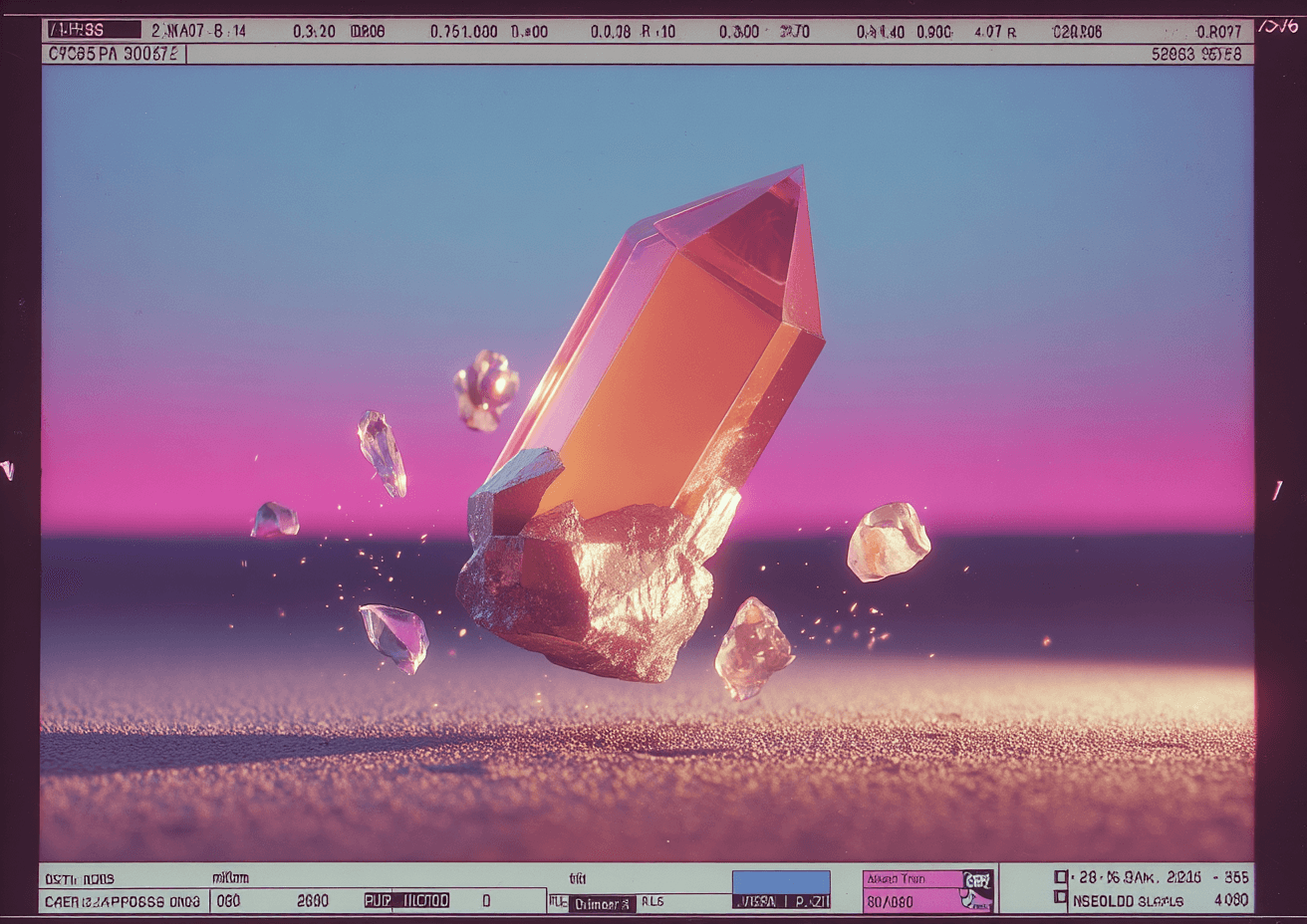Click the 2 MA07-8:14 entry in top bar
The image size is (1307, 924).
pos(198,31)
